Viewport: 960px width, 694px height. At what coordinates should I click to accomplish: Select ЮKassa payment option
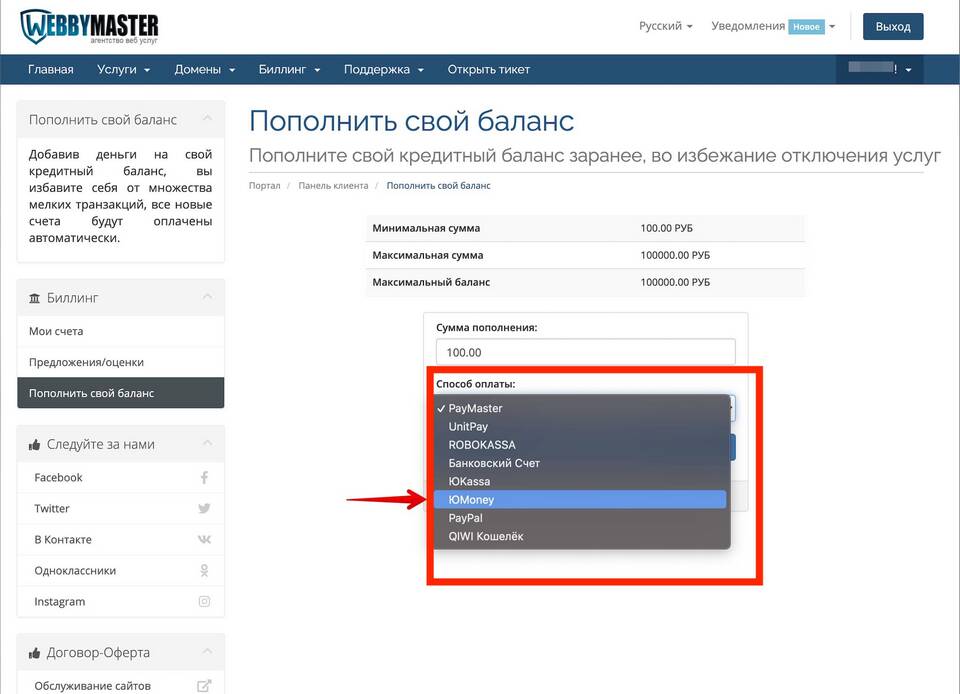[x=580, y=482]
